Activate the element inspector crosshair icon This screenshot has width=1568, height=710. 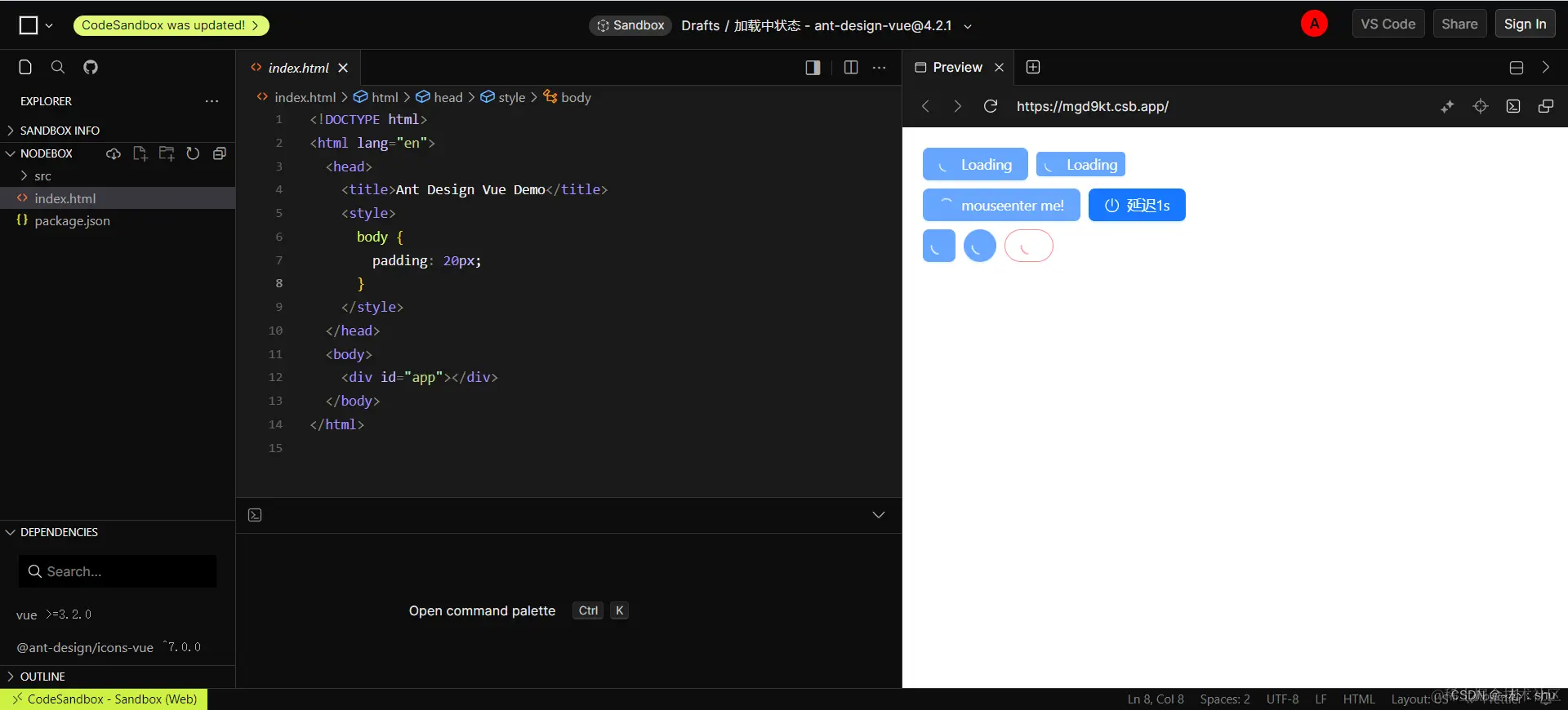click(1481, 106)
